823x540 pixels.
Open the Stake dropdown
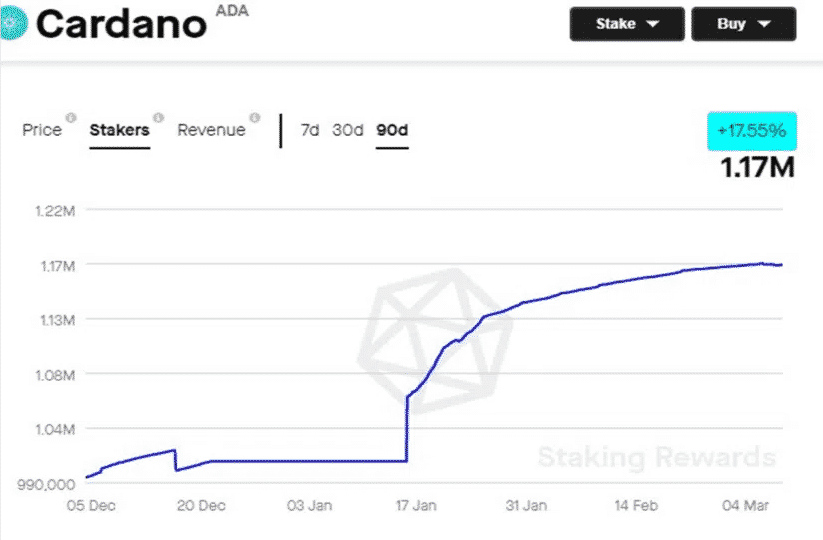pyautogui.click(x=627, y=24)
